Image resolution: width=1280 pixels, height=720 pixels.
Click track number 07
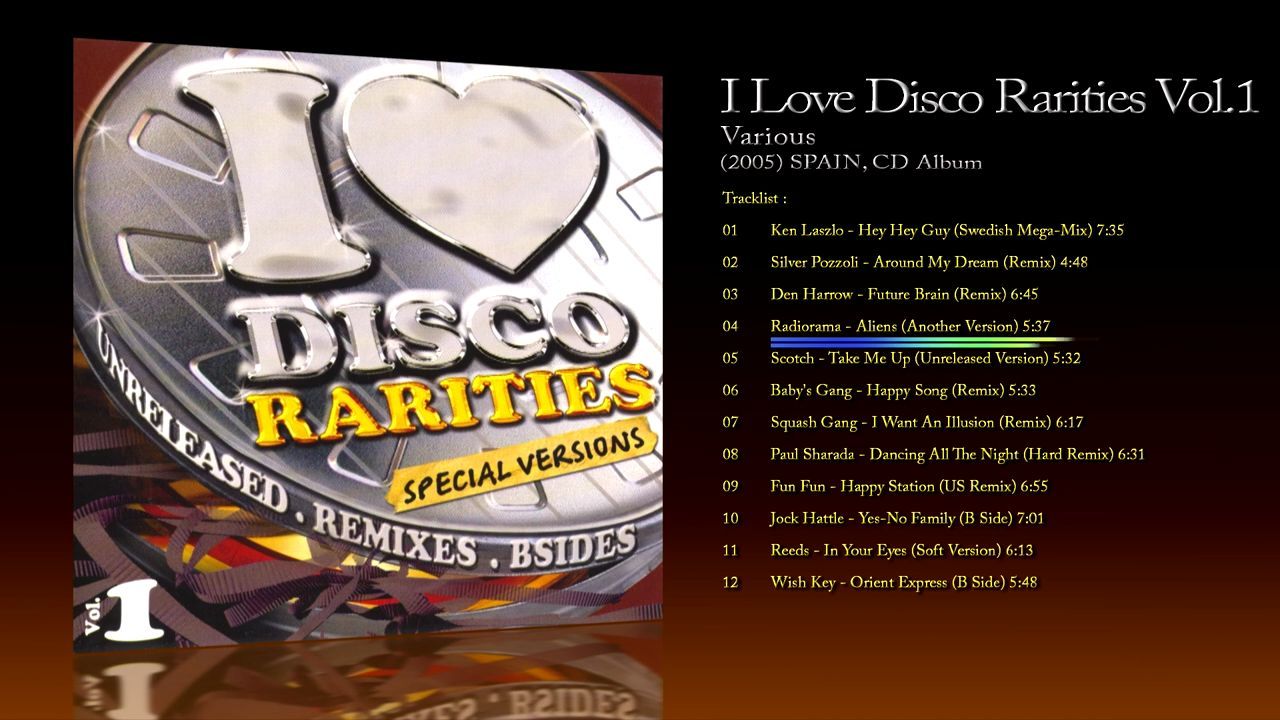tap(729, 422)
